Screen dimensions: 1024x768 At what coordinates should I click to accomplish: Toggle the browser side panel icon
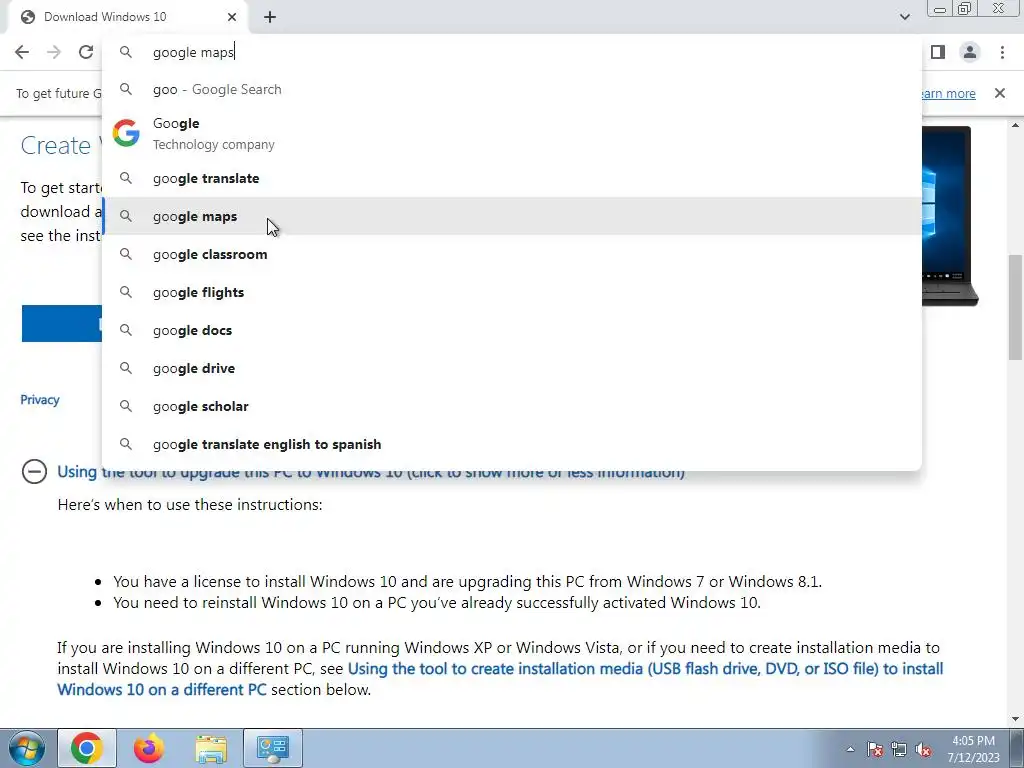pos(938,52)
